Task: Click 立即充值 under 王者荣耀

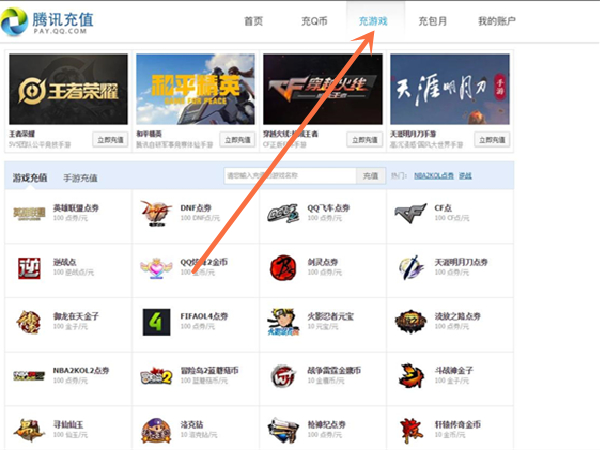Action: [x=110, y=140]
